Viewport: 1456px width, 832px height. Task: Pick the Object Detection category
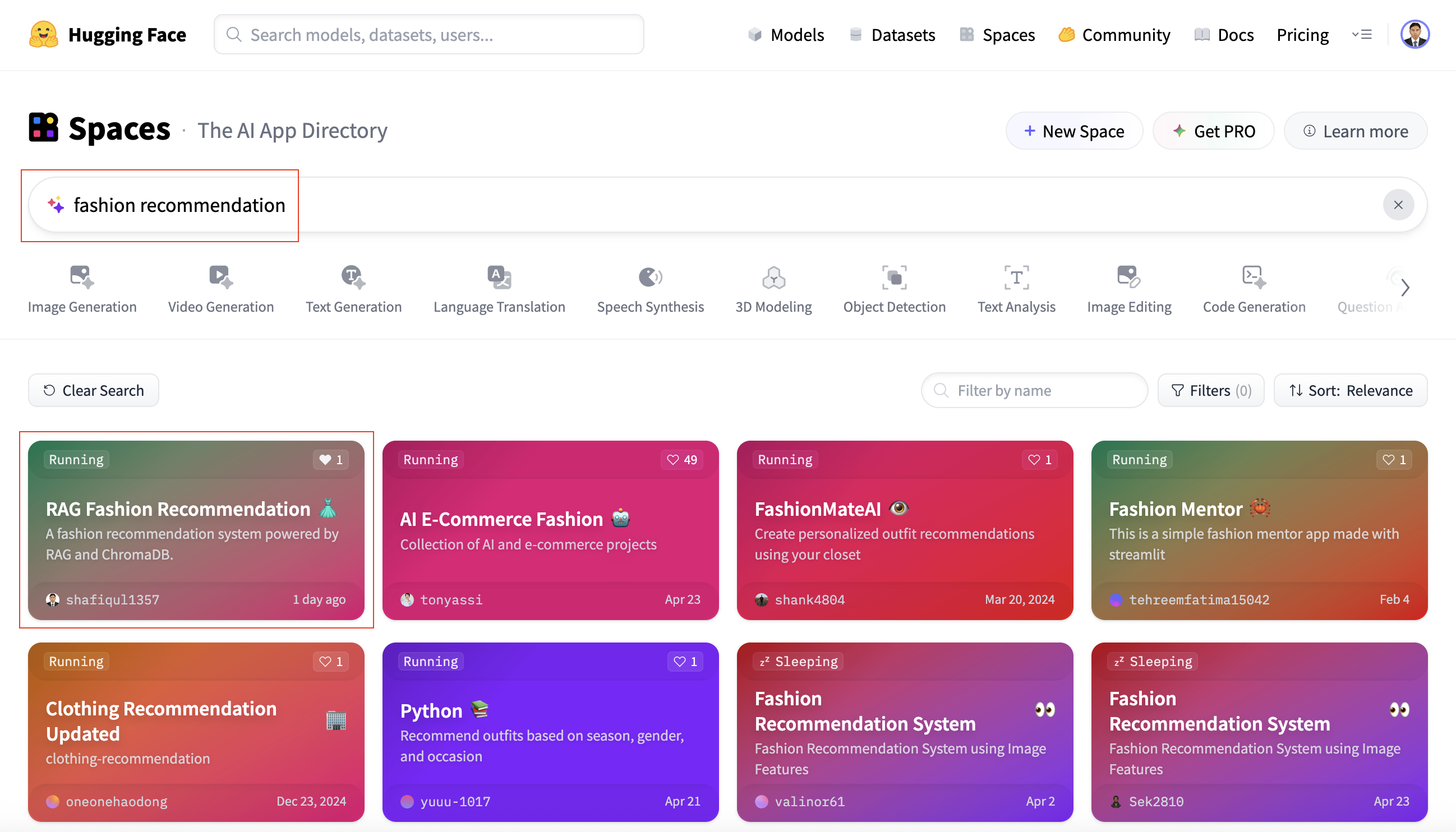[894, 289]
